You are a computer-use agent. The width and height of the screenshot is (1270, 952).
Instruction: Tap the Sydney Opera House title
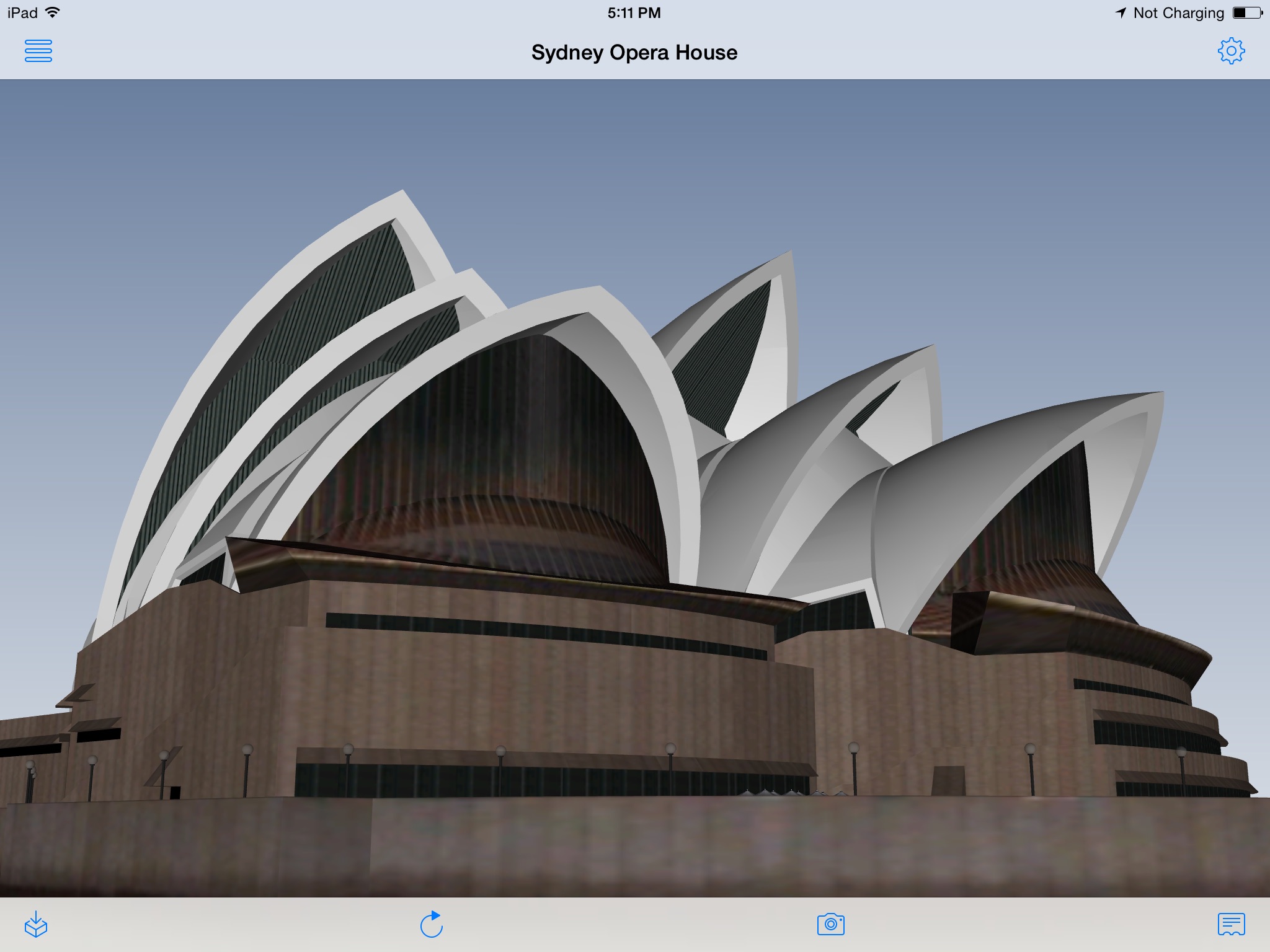pyautogui.click(x=634, y=53)
